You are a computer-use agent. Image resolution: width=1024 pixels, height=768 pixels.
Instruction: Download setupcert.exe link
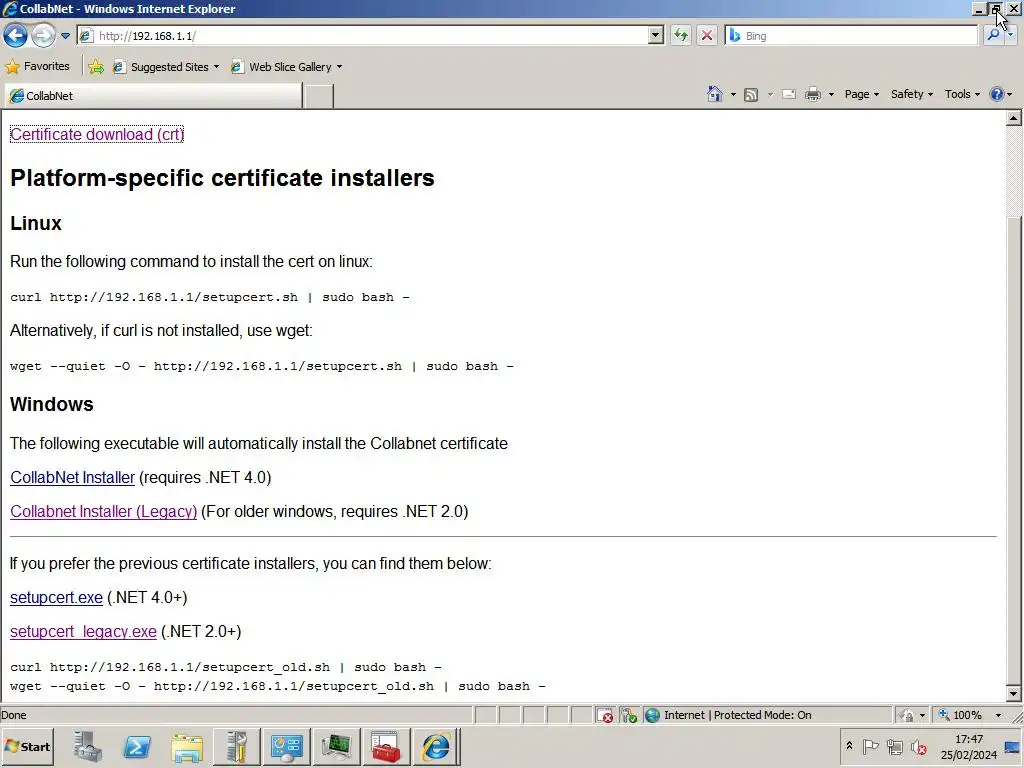click(56, 598)
